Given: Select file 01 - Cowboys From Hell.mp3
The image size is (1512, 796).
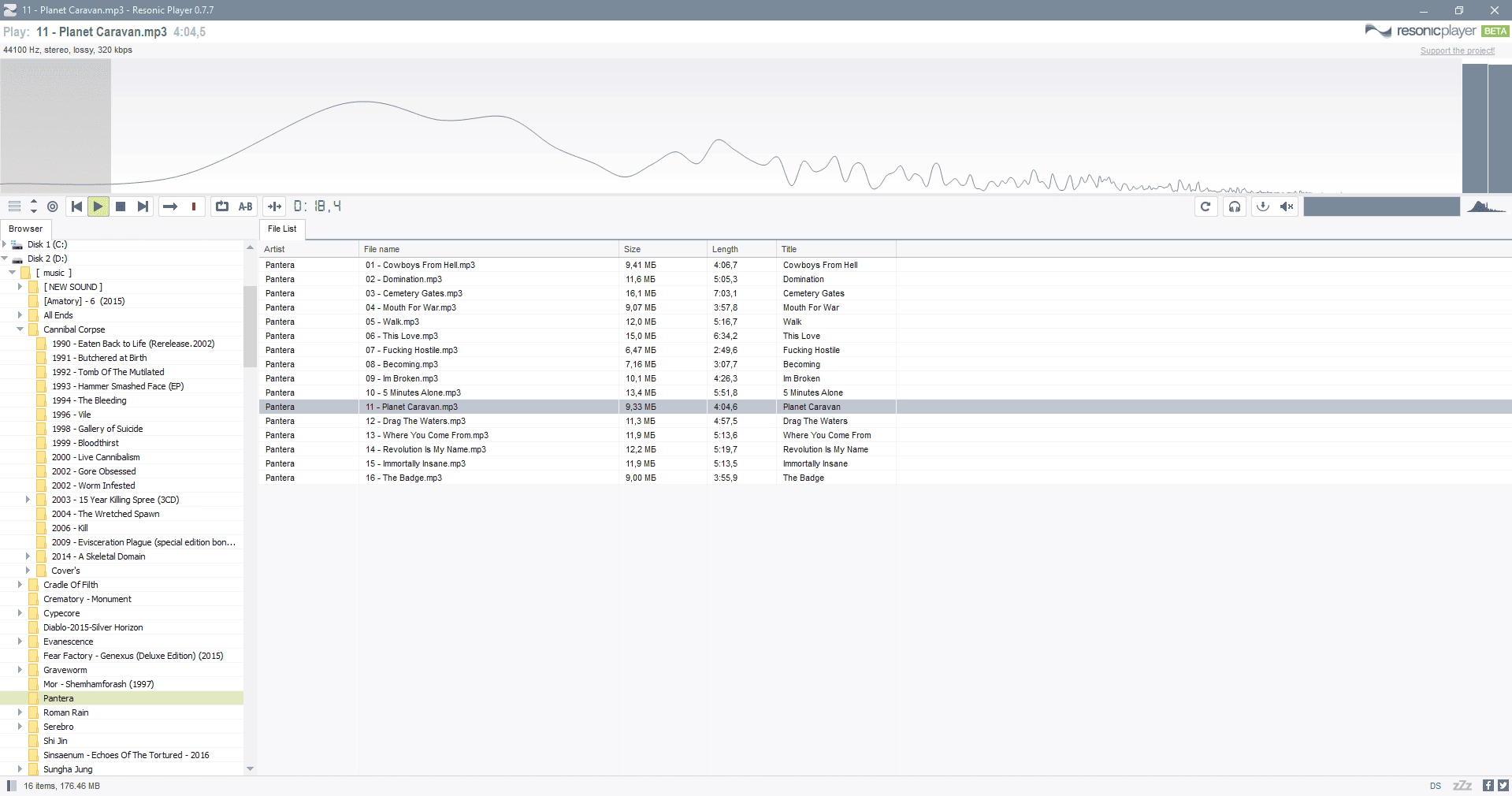Looking at the screenshot, I should coord(420,265).
